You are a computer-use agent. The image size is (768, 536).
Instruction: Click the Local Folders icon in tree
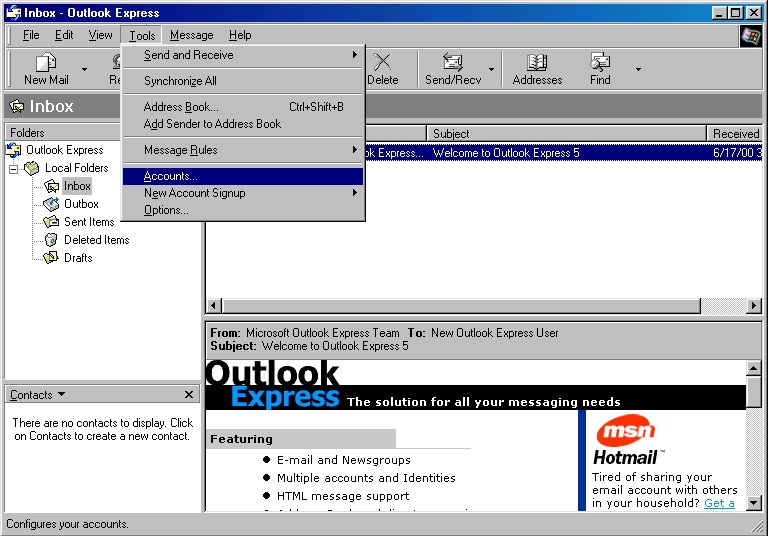point(32,168)
